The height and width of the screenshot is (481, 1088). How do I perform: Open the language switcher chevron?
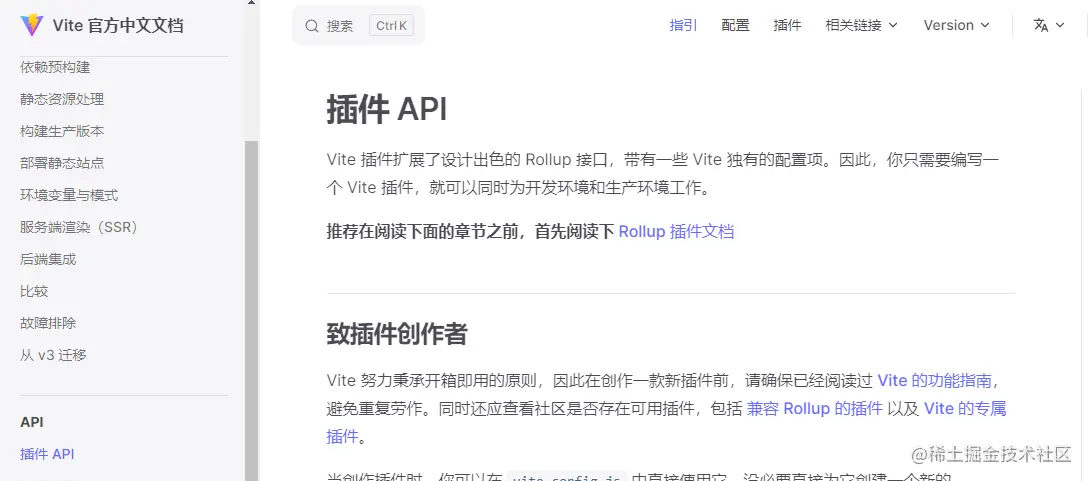pyautogui.click(x=1060, y=26)
